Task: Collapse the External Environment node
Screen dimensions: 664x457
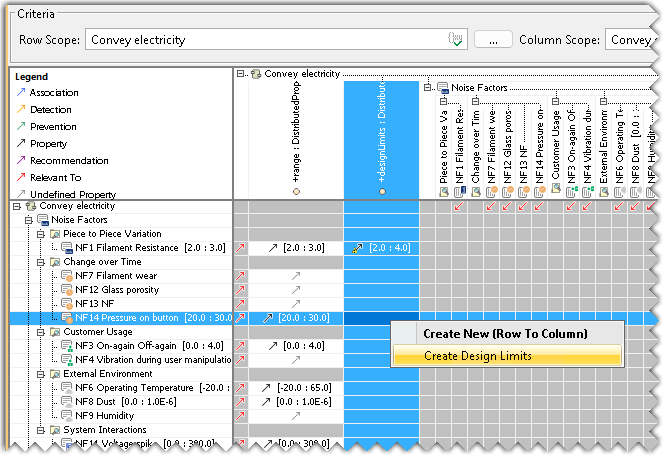Action: 41,374
